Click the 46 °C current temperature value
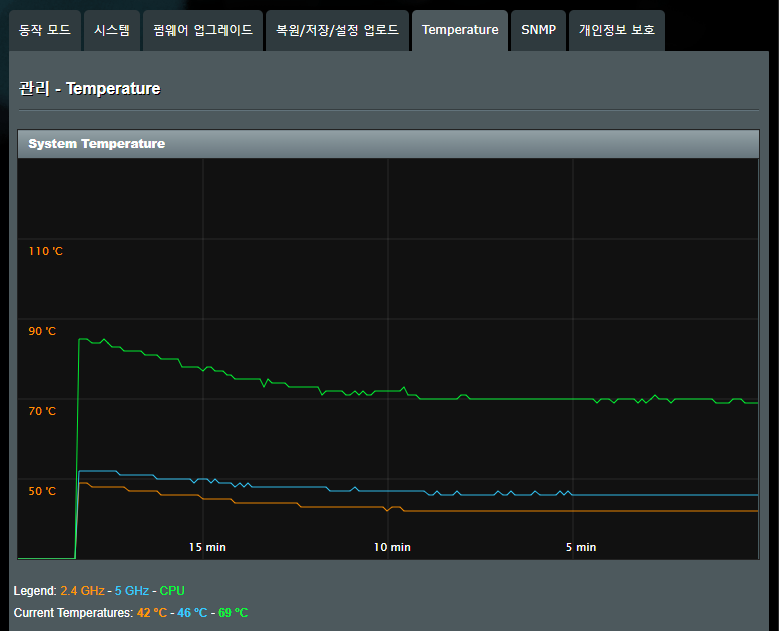Image resolution: width=779 pixels, height=631 pixels. tap(192, 613)
